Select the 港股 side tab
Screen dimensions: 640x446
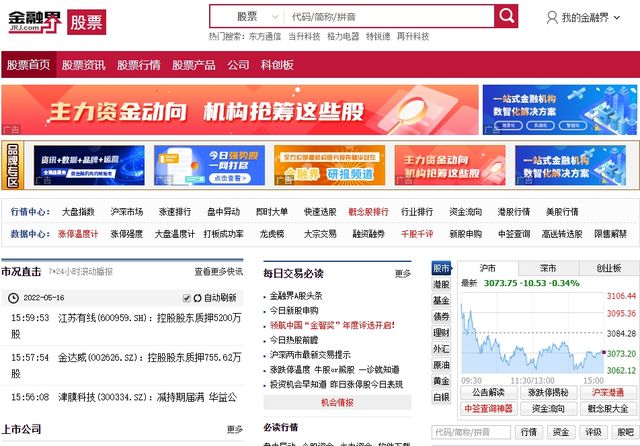click(x=441, y=284)
